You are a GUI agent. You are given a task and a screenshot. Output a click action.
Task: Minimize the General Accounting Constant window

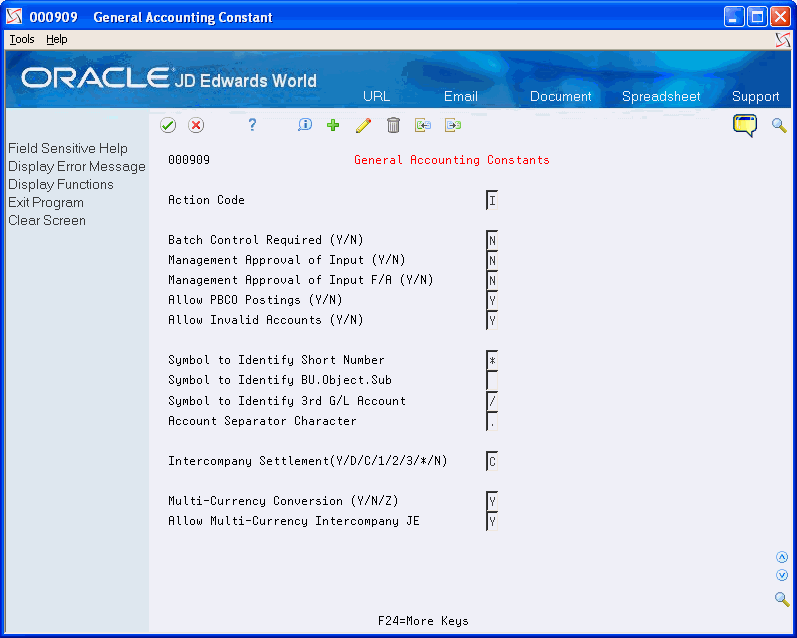(x=734, y=17)
